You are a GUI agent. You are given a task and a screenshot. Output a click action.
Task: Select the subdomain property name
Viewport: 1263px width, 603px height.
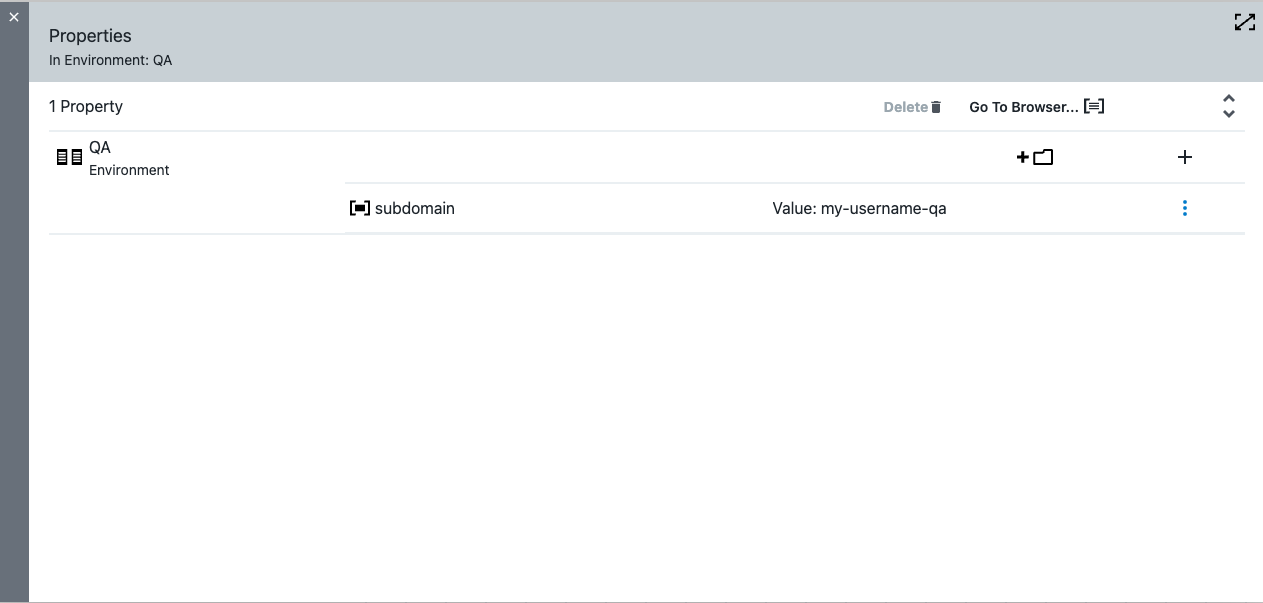pos(414,208)
